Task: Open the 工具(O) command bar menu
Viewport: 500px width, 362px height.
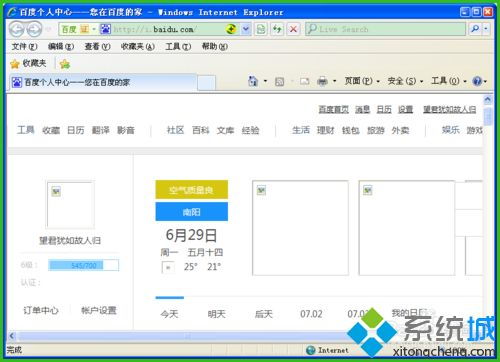Action: (x=449, y=81)
